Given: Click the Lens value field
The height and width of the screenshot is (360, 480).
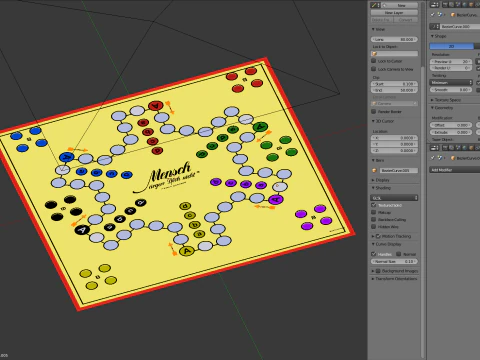Looking at the screenshot, I should (394, 39).
